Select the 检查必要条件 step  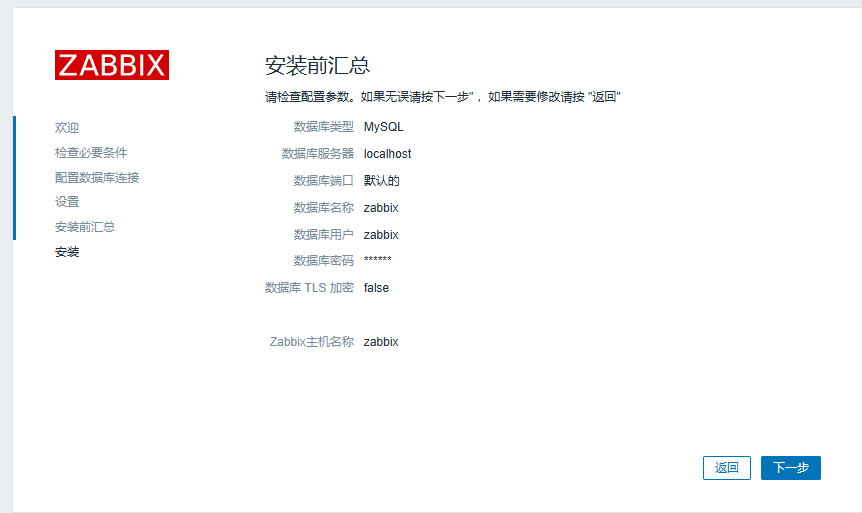click(91, 153)
